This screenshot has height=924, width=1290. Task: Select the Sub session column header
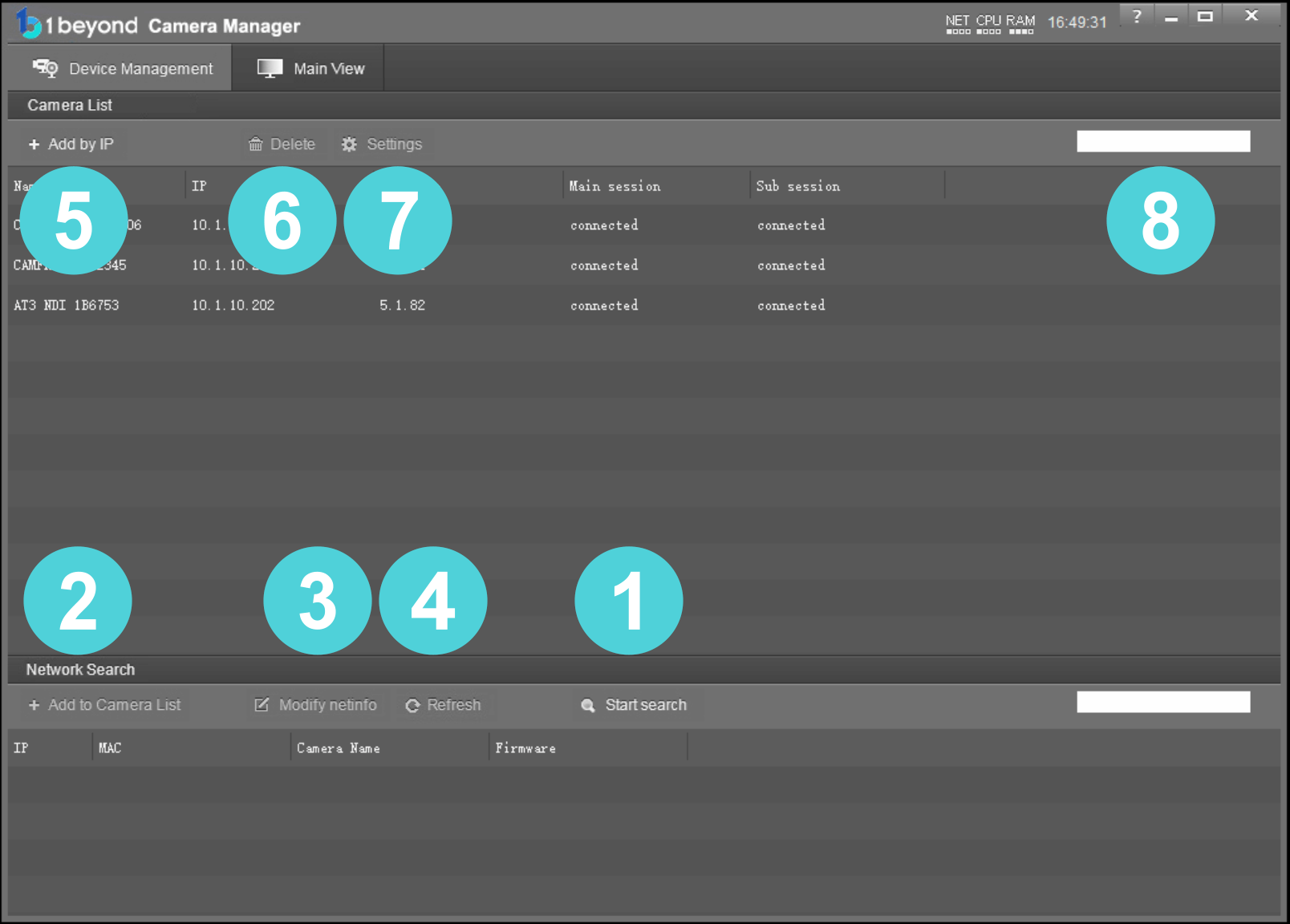click(x=798, y=186)
